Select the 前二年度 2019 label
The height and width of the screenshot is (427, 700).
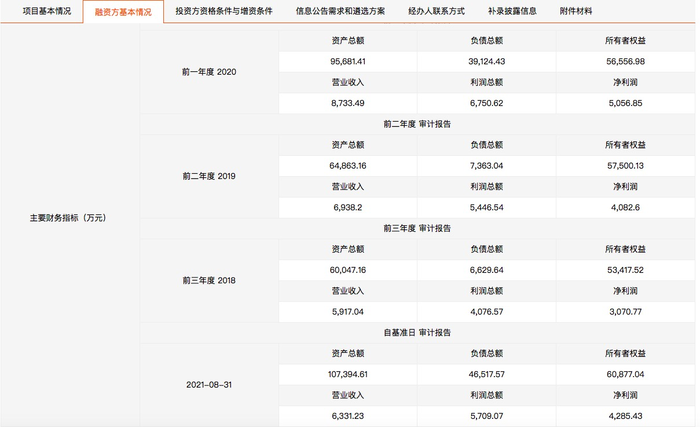(x=209, y=176)
